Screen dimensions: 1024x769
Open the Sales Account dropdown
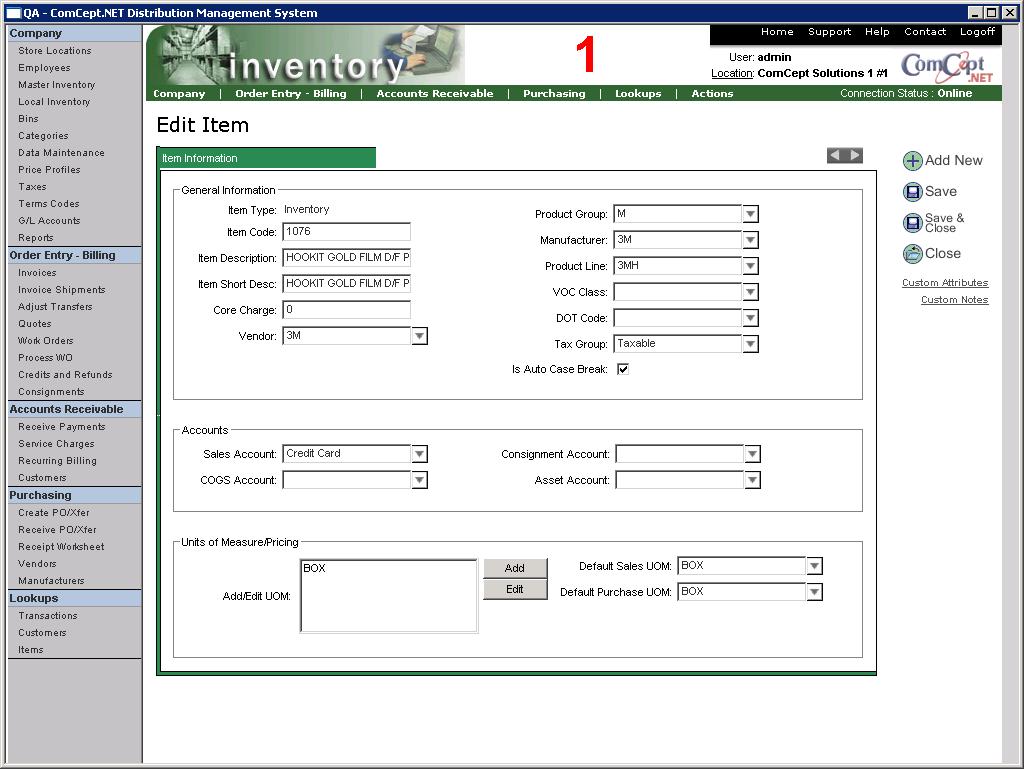(419, 454)
